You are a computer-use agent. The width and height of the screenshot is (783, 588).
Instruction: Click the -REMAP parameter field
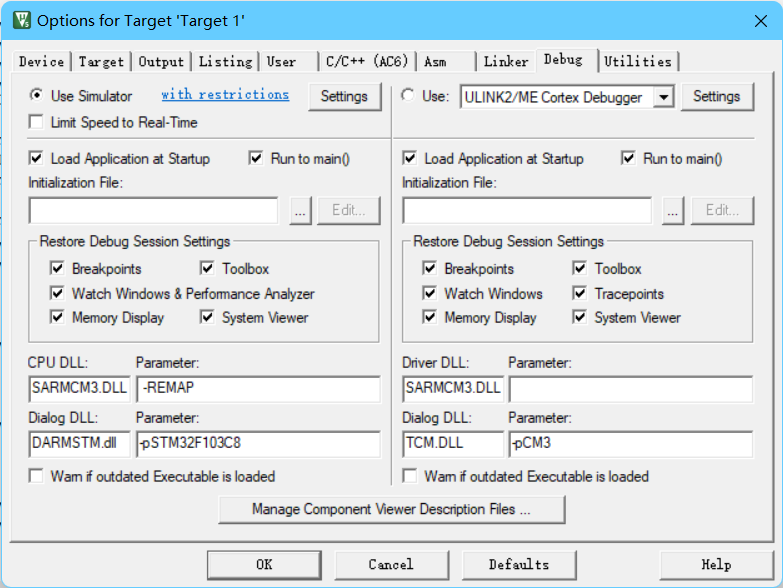[x=258, y=388]
